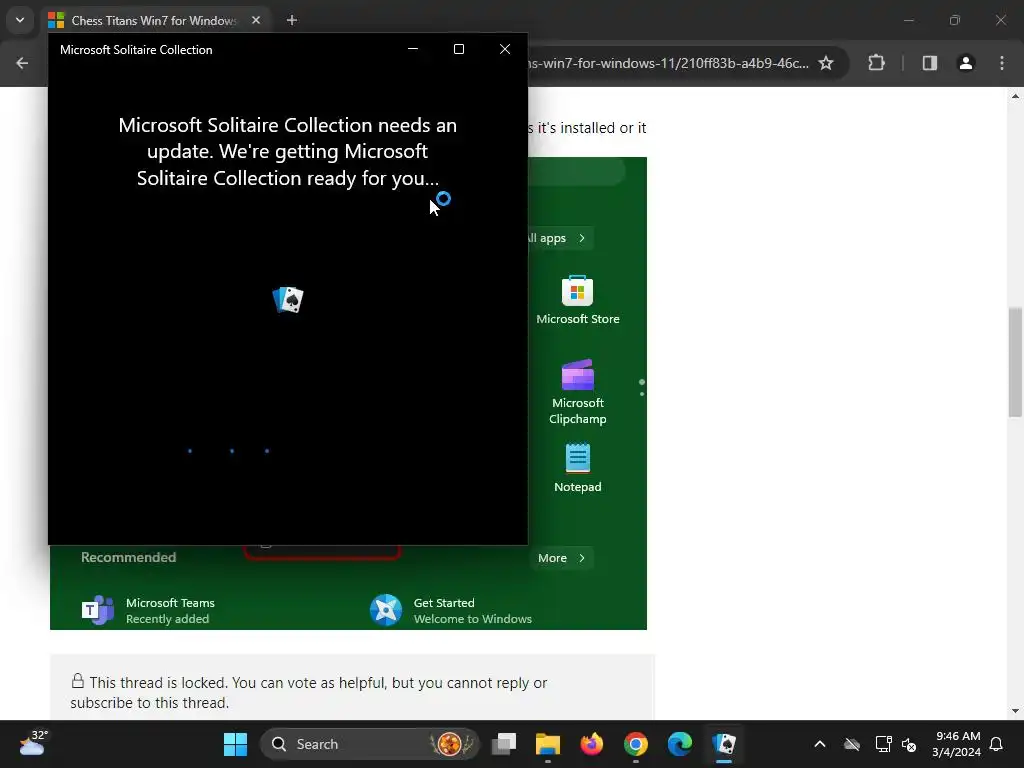Image resolution: width=1024 pixels, height=768 pixels.
Task: Close the Chess Titans Win7 tab
Action: (256, 20)
